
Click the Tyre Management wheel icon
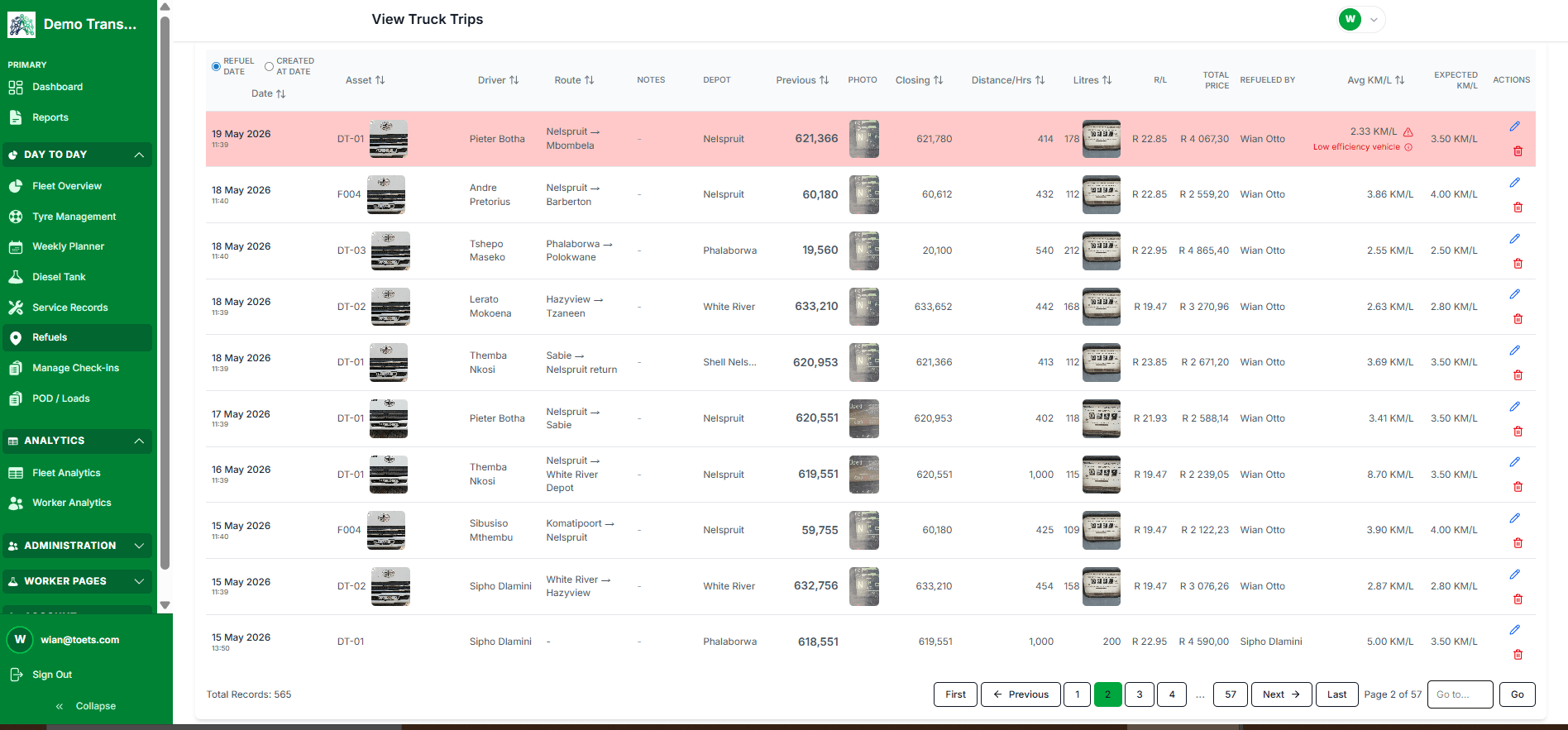click(16, 217)
